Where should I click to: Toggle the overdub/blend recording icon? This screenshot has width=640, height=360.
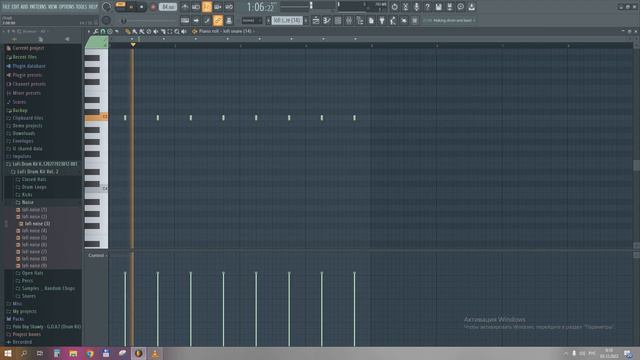[x=218, y=7]
